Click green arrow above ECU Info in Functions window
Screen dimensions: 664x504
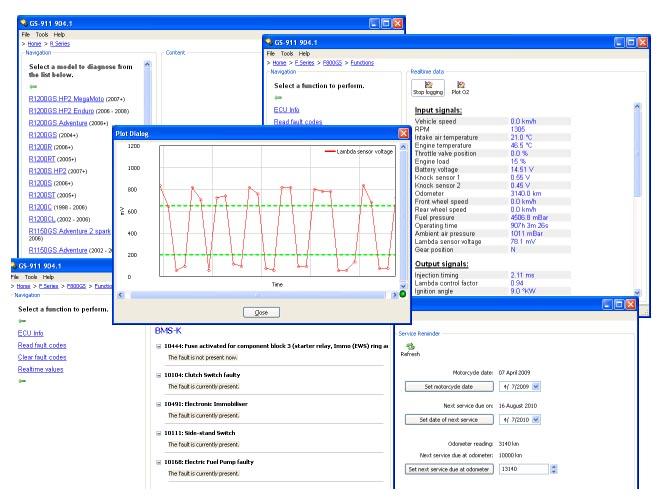278,98
